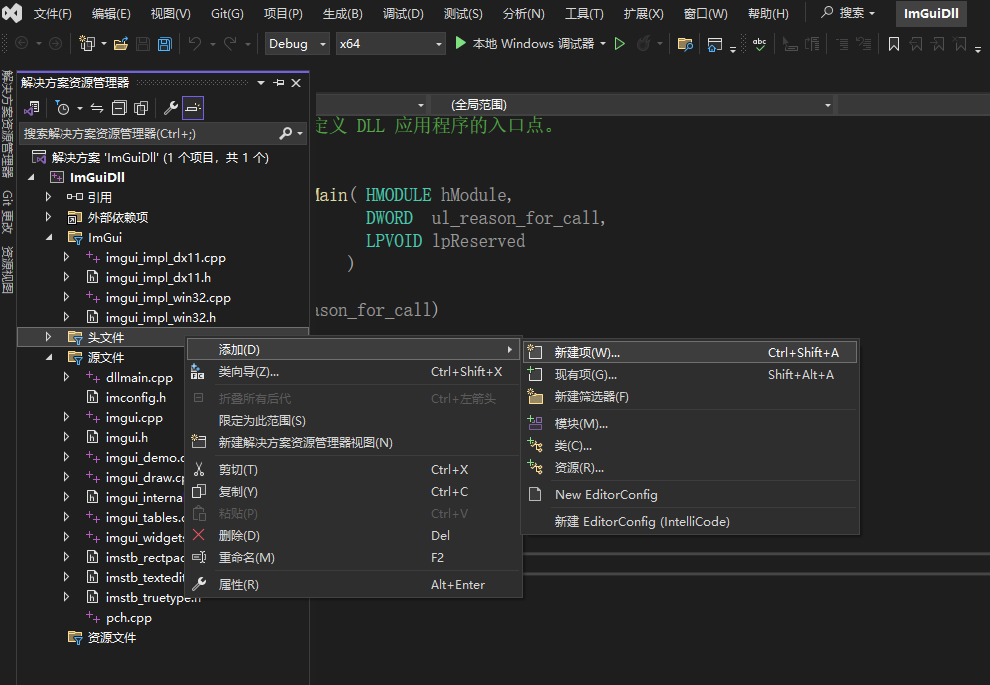Viewport: 990px width, 685px height.
Task: Toggle preview selected items icon
Action: point(193,108)
